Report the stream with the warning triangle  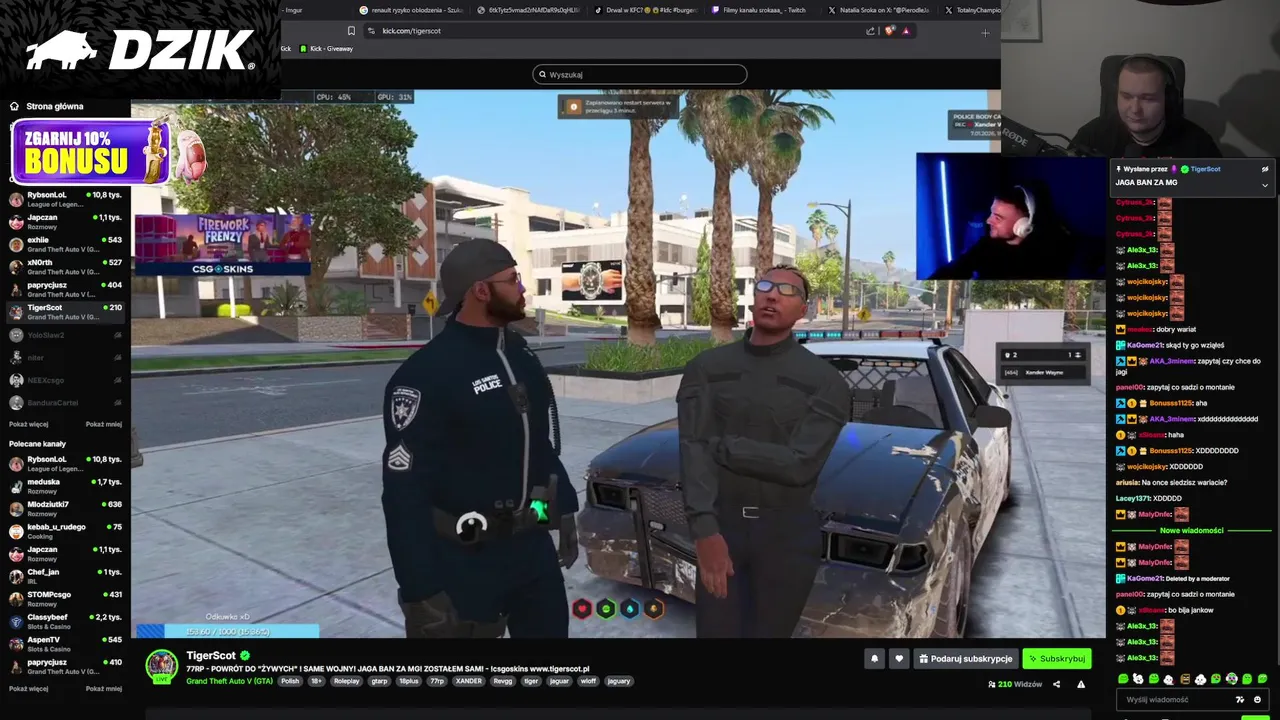[1081, 684]
